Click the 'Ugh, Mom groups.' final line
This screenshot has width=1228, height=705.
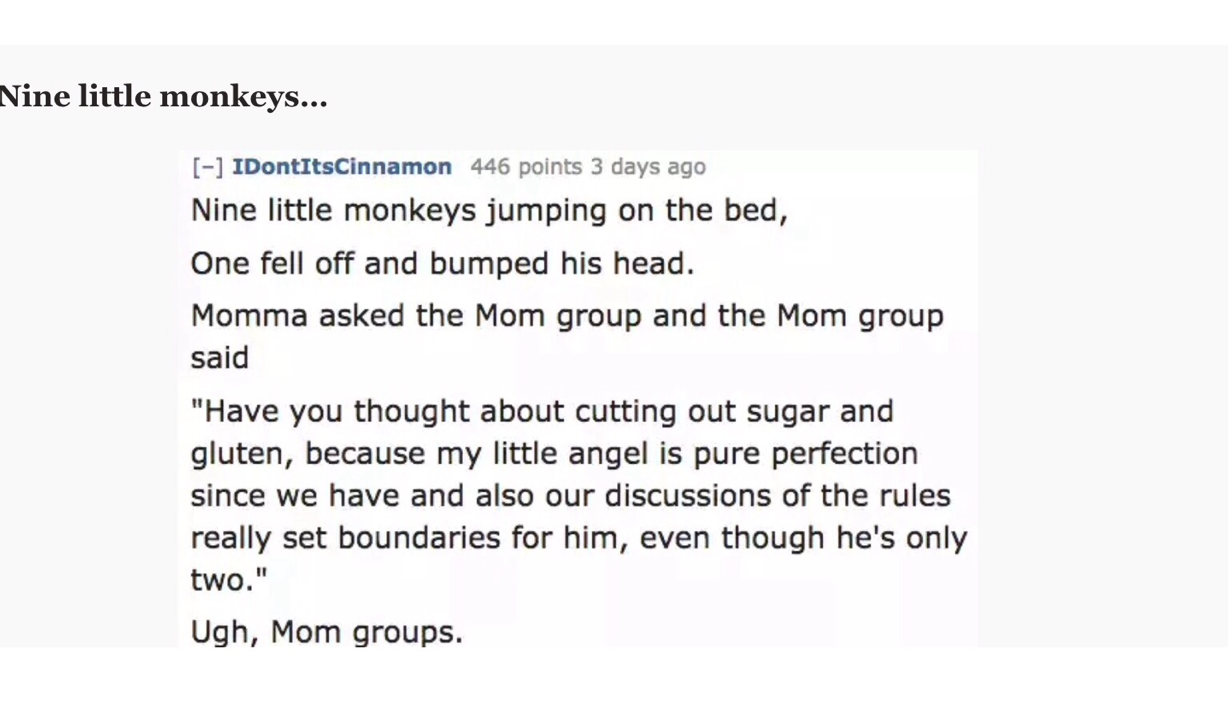tap(326, 632)
